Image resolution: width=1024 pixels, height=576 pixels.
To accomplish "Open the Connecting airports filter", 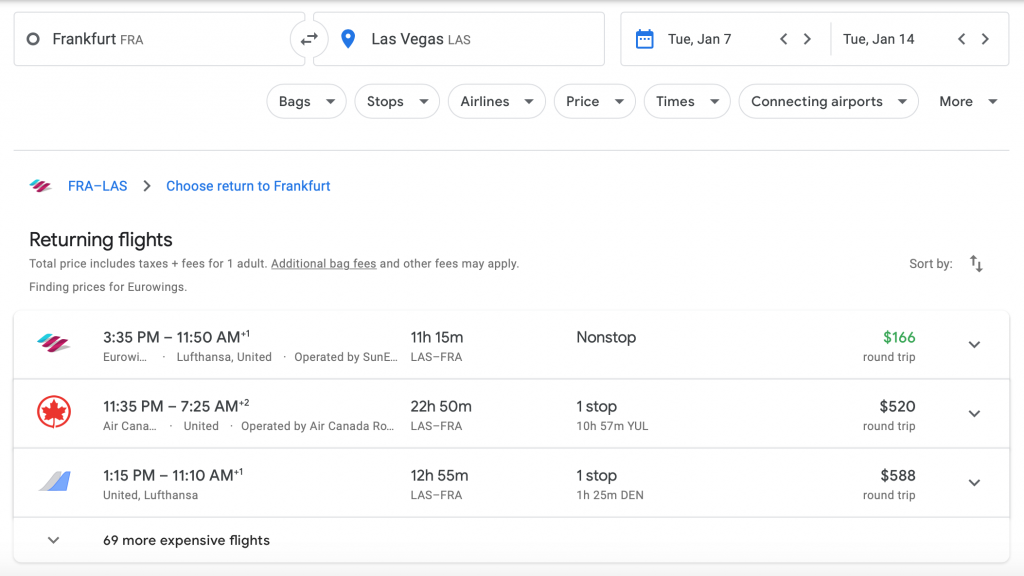I will pos(828,101).
